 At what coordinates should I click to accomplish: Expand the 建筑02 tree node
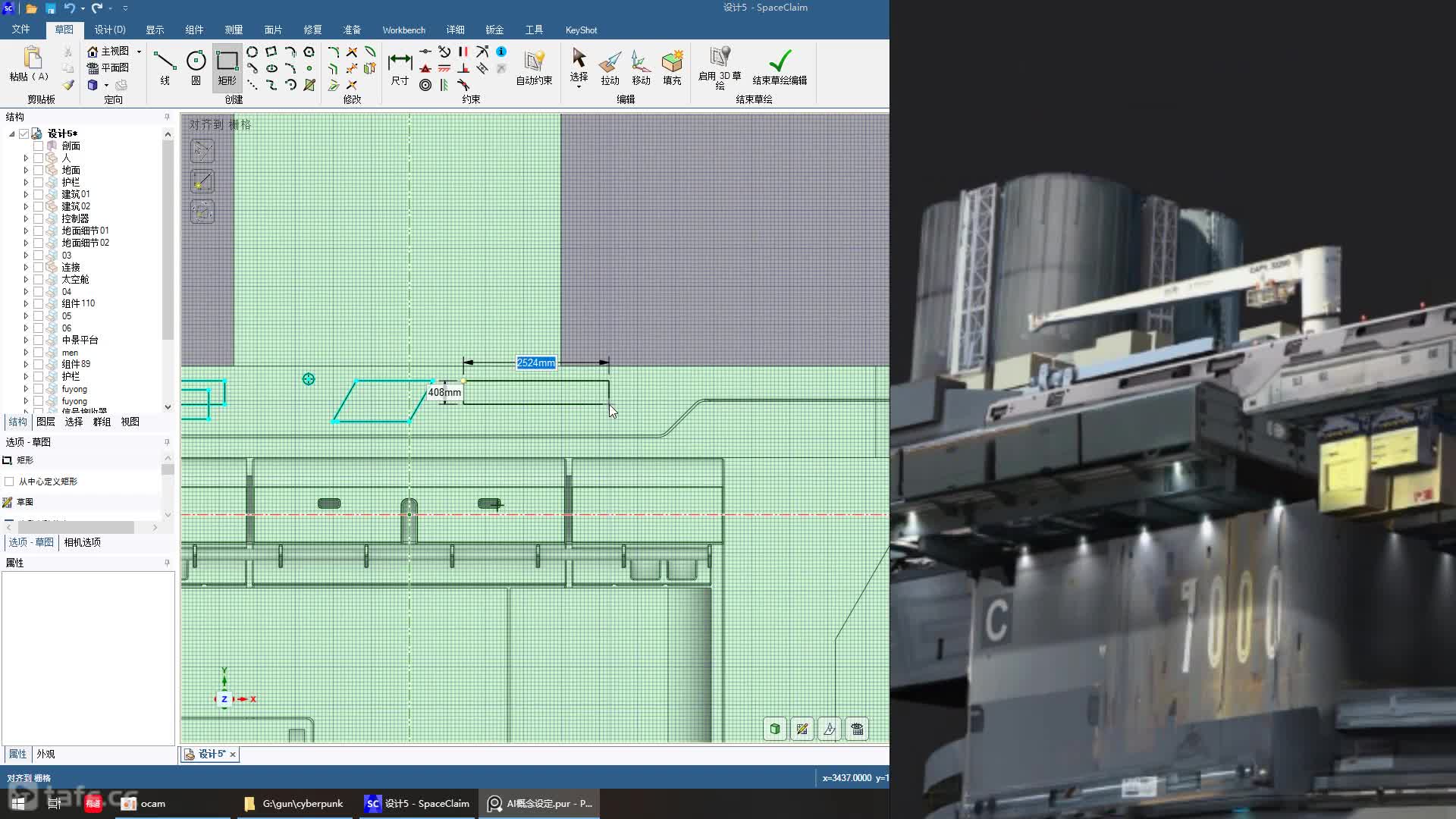tap(26, 206)
